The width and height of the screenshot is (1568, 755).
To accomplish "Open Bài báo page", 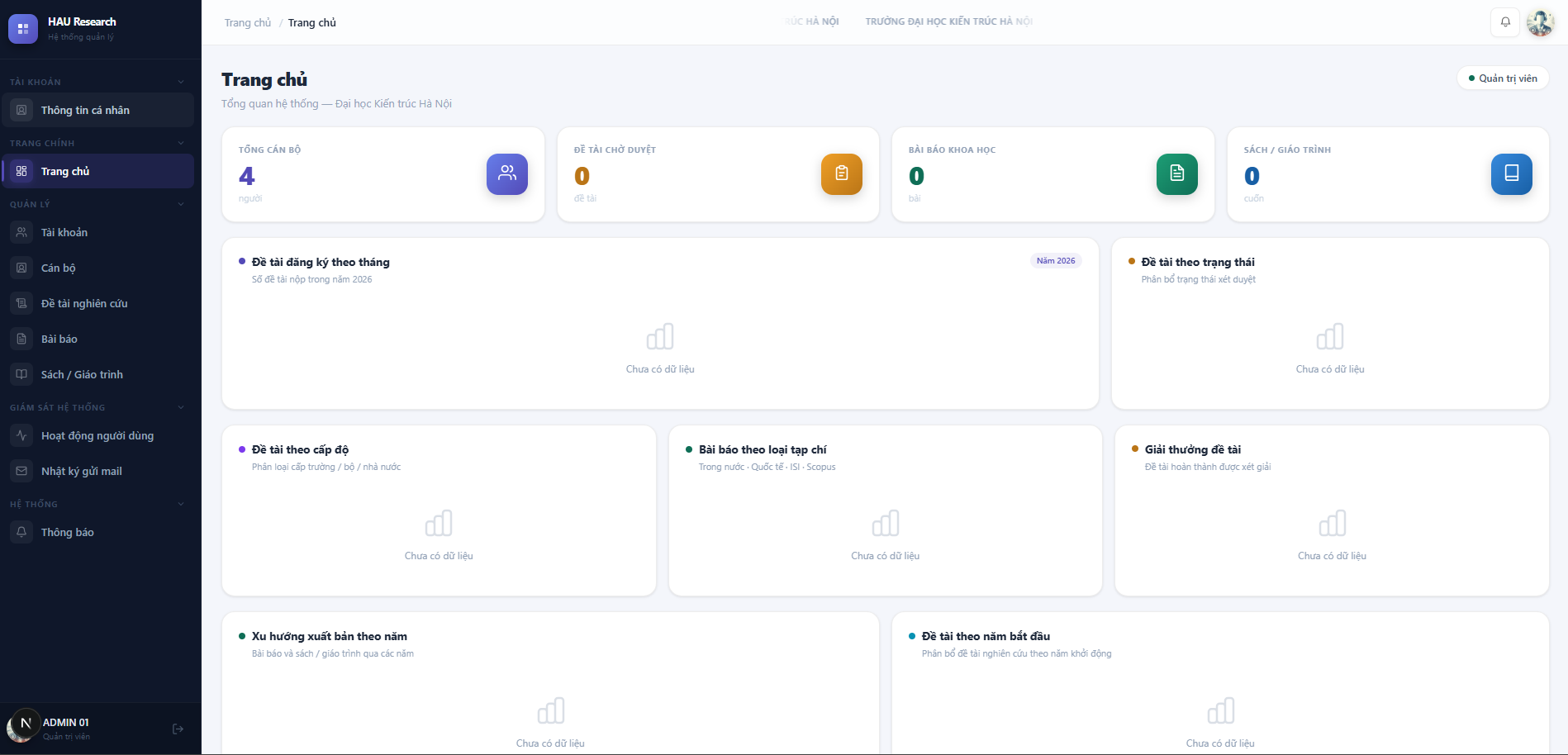I will (98, 339).
